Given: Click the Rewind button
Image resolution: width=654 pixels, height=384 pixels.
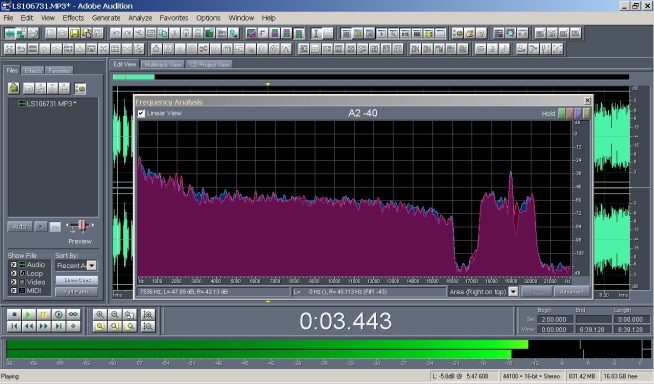Looking at the screenshot, I should click(29, 326).
